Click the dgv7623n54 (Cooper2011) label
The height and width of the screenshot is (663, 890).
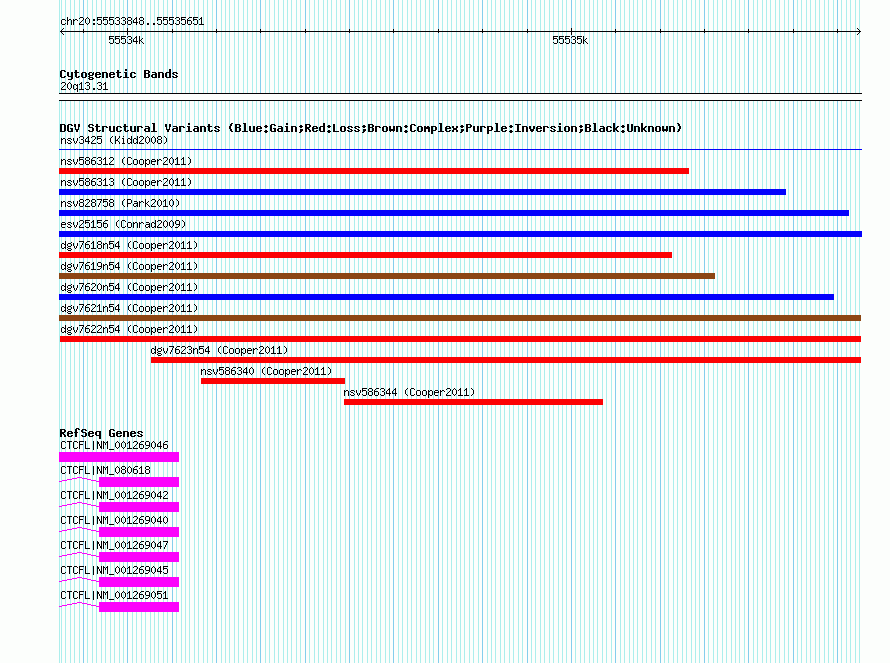pyautogui.click(x=219, y=350)
